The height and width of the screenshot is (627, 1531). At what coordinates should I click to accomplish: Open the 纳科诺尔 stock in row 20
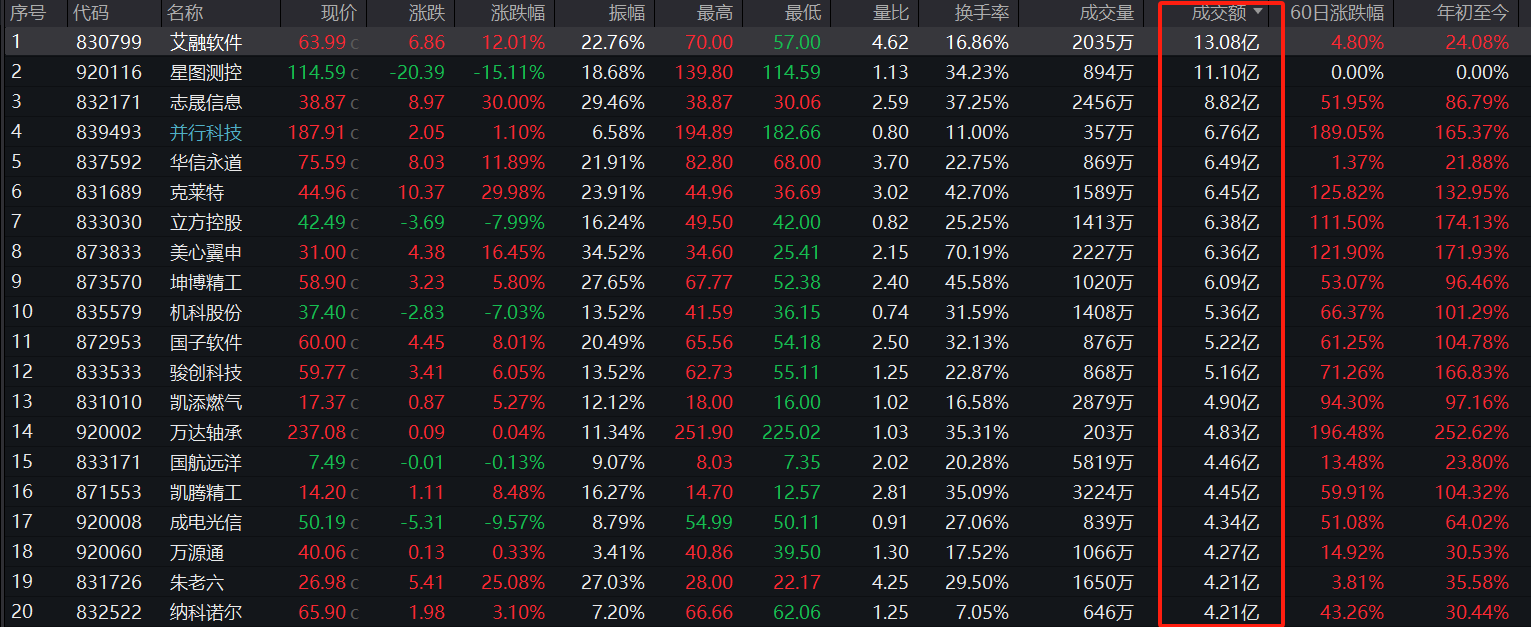tap(205, 613)
